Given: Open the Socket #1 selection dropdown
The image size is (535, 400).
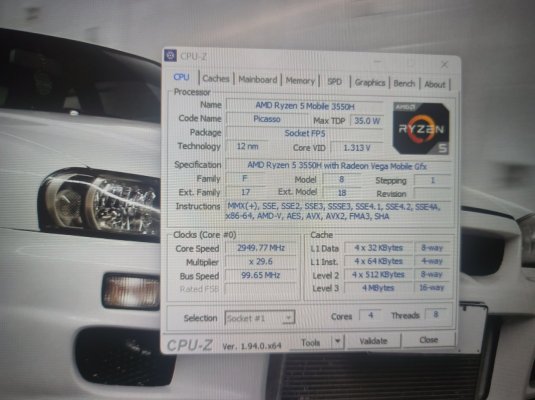Looking at the screenshot, I should pyautogui.click(x=260, y=318).
